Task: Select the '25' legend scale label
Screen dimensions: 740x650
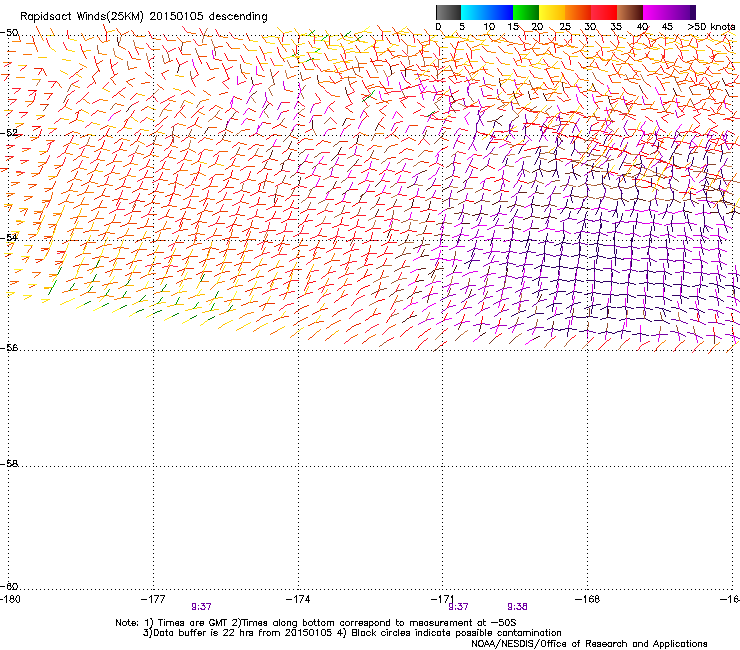Action: pyautogui.click(x=565, y=27)
